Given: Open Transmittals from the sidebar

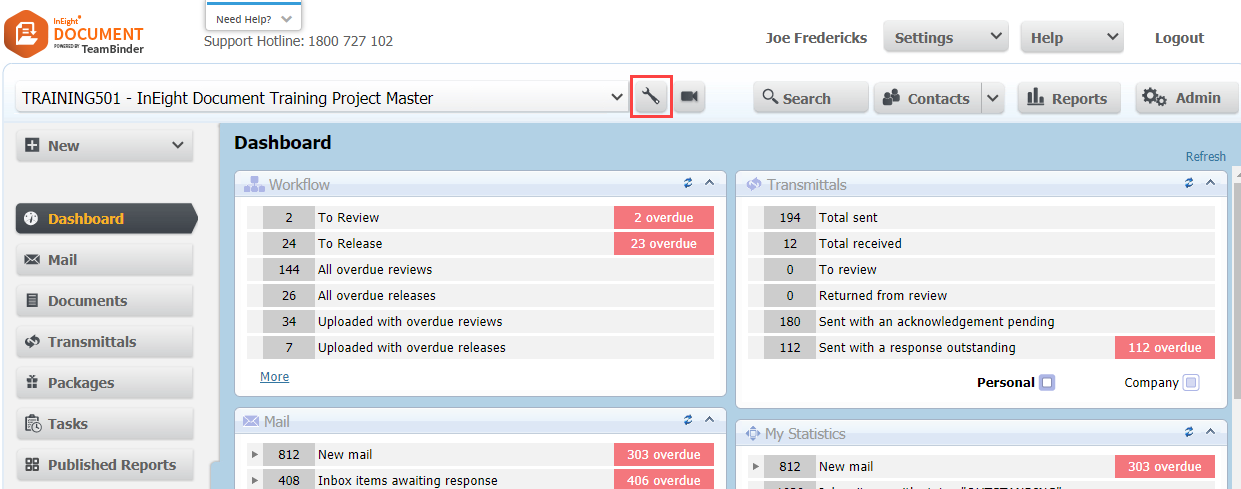Looking at the screenshot, I should tap(105, 342).
